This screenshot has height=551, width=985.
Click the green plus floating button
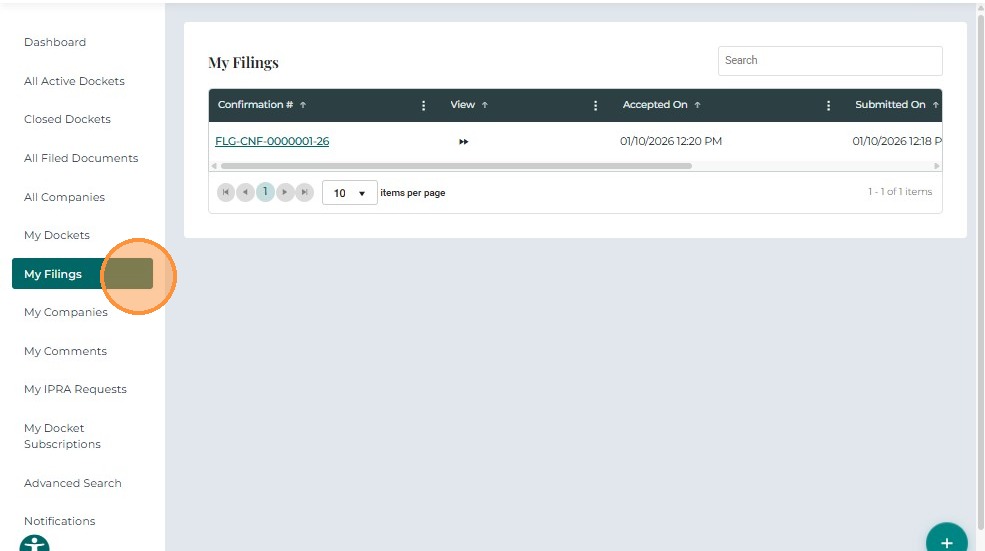click(x=947, y=538)
